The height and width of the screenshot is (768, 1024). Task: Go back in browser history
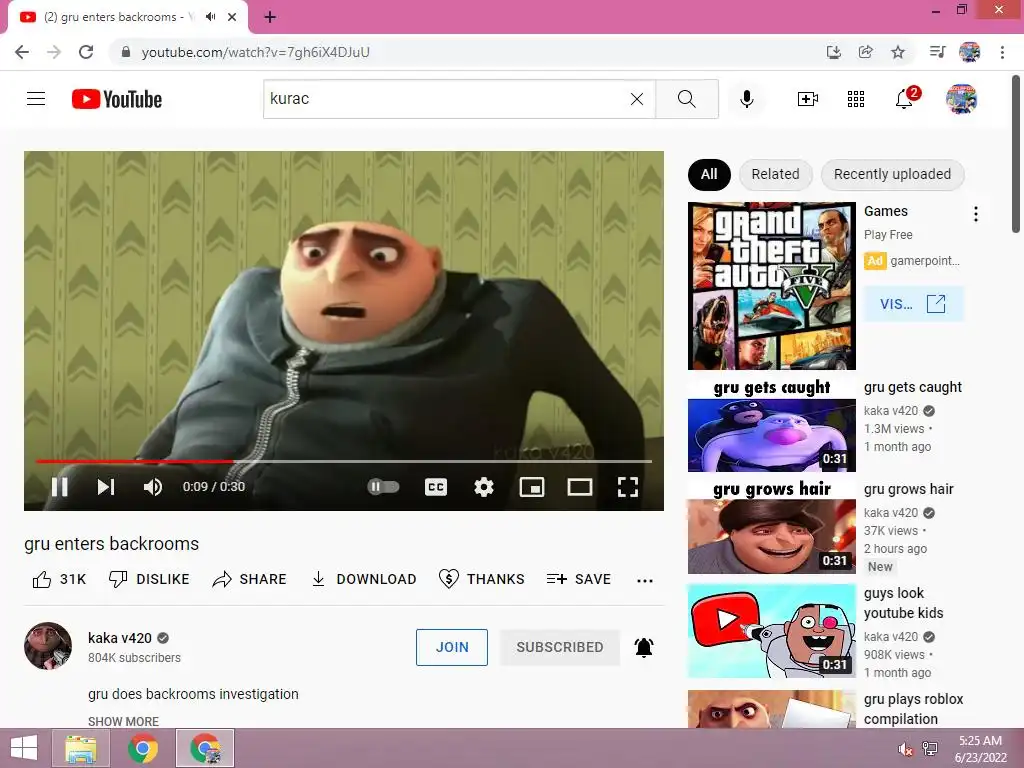coord(22,52)
